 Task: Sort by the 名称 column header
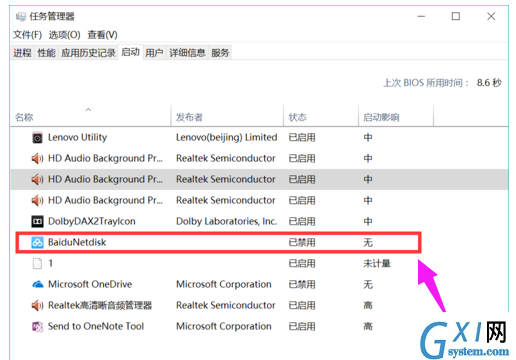[91, 117]
